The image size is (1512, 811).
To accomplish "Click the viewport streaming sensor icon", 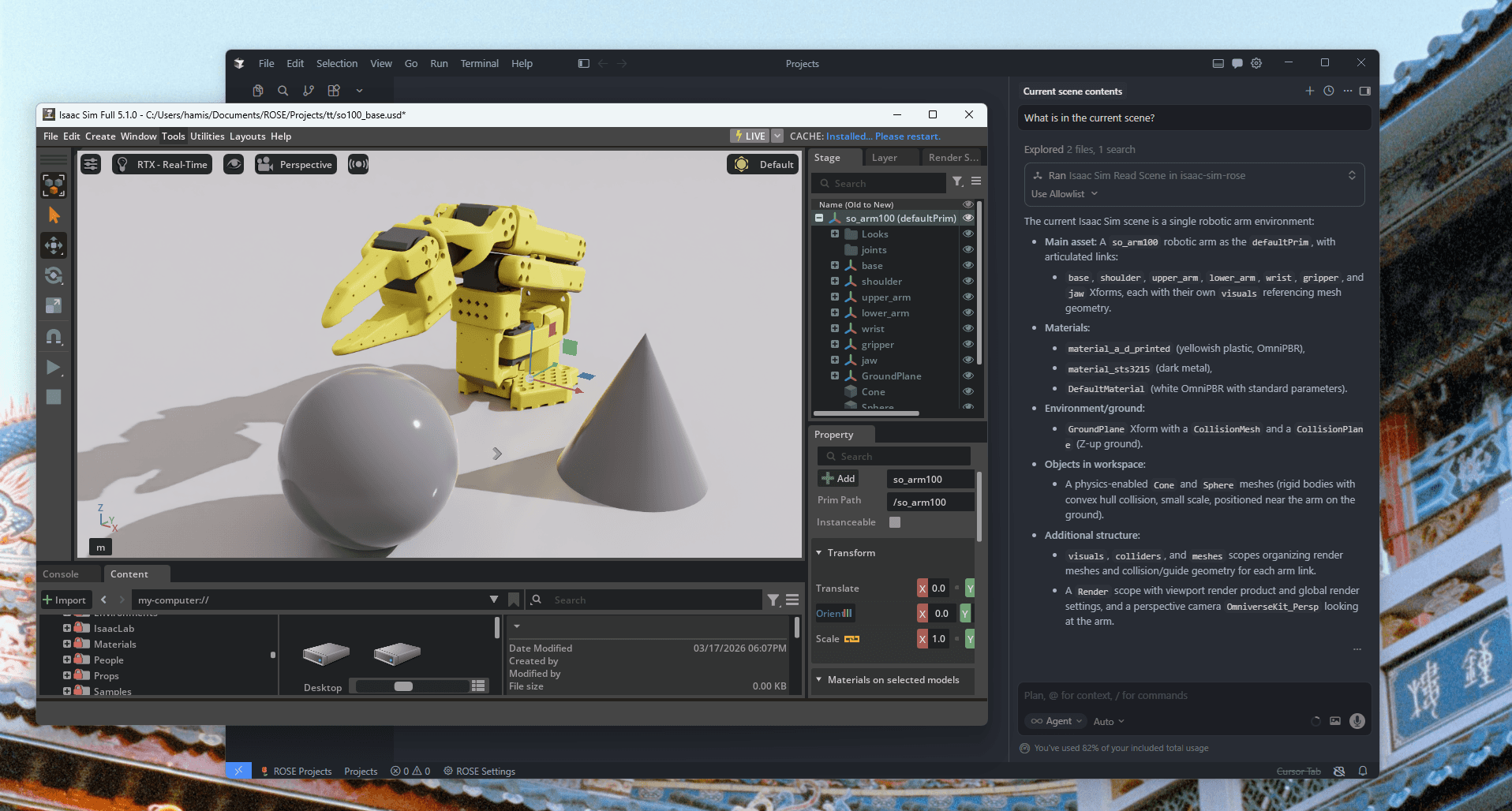I will pyautogui.click(x=358, y=164).
